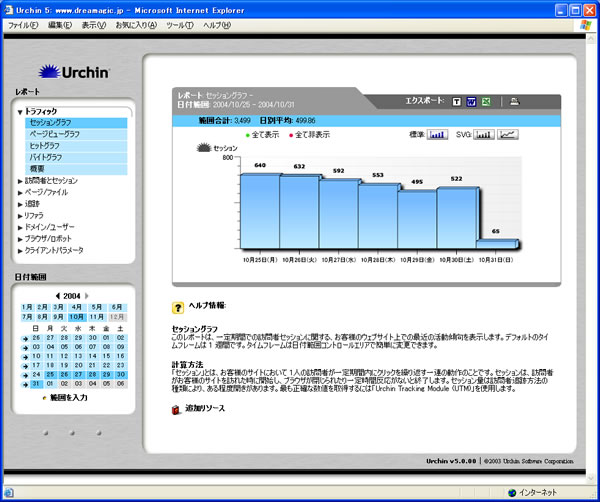The width and height of the screenshot is (600, 502).
Task: Open the 追加リソース book icon
Action: 176,409
